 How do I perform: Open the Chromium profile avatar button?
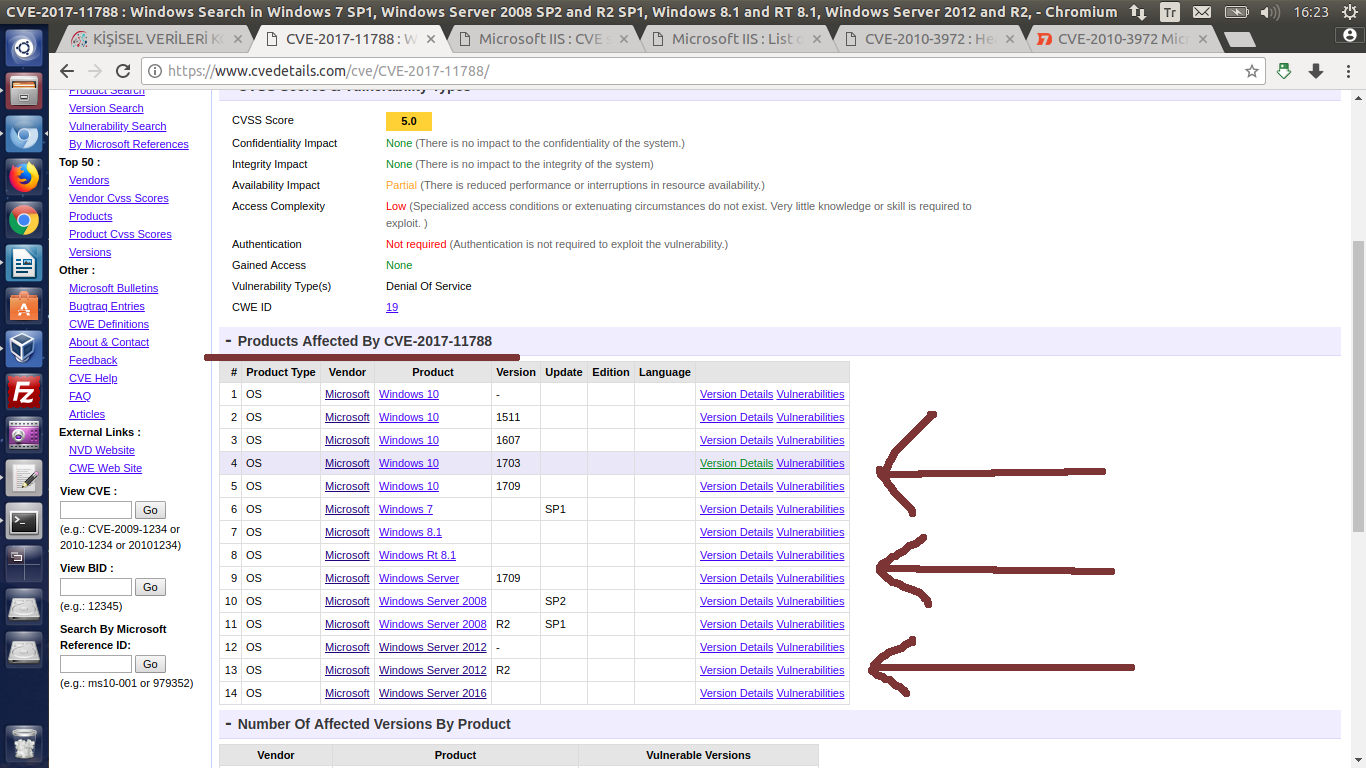(x=1349, y=33)
